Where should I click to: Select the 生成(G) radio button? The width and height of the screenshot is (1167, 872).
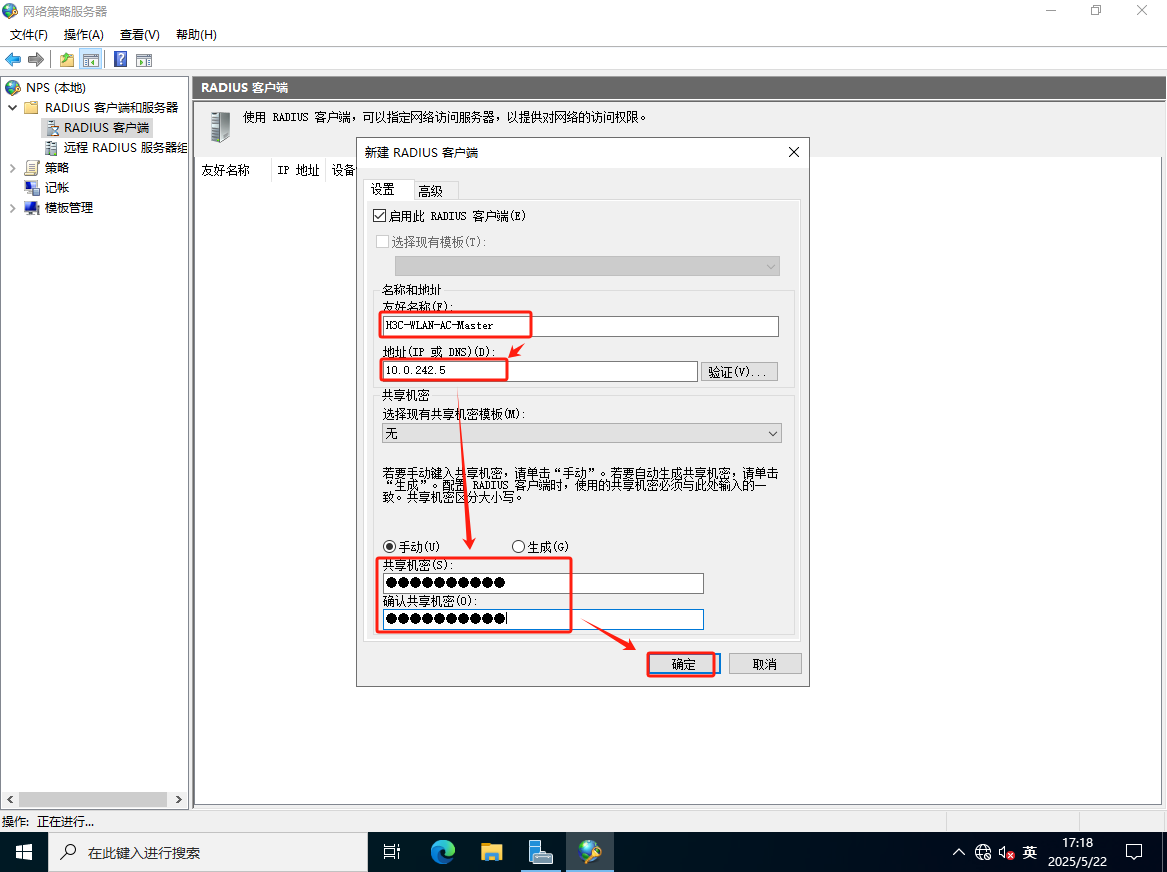(x=518, y=547)
